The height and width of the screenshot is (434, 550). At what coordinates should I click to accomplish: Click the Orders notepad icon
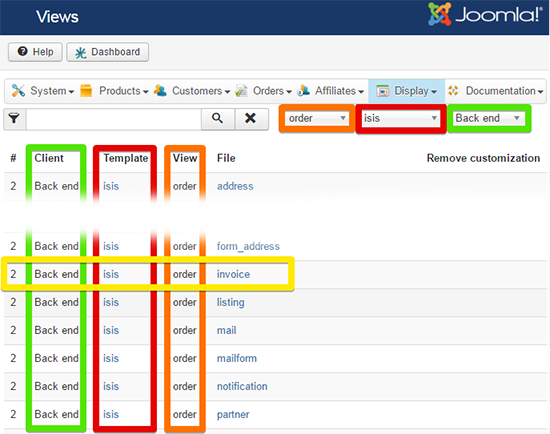coord(241,91)
